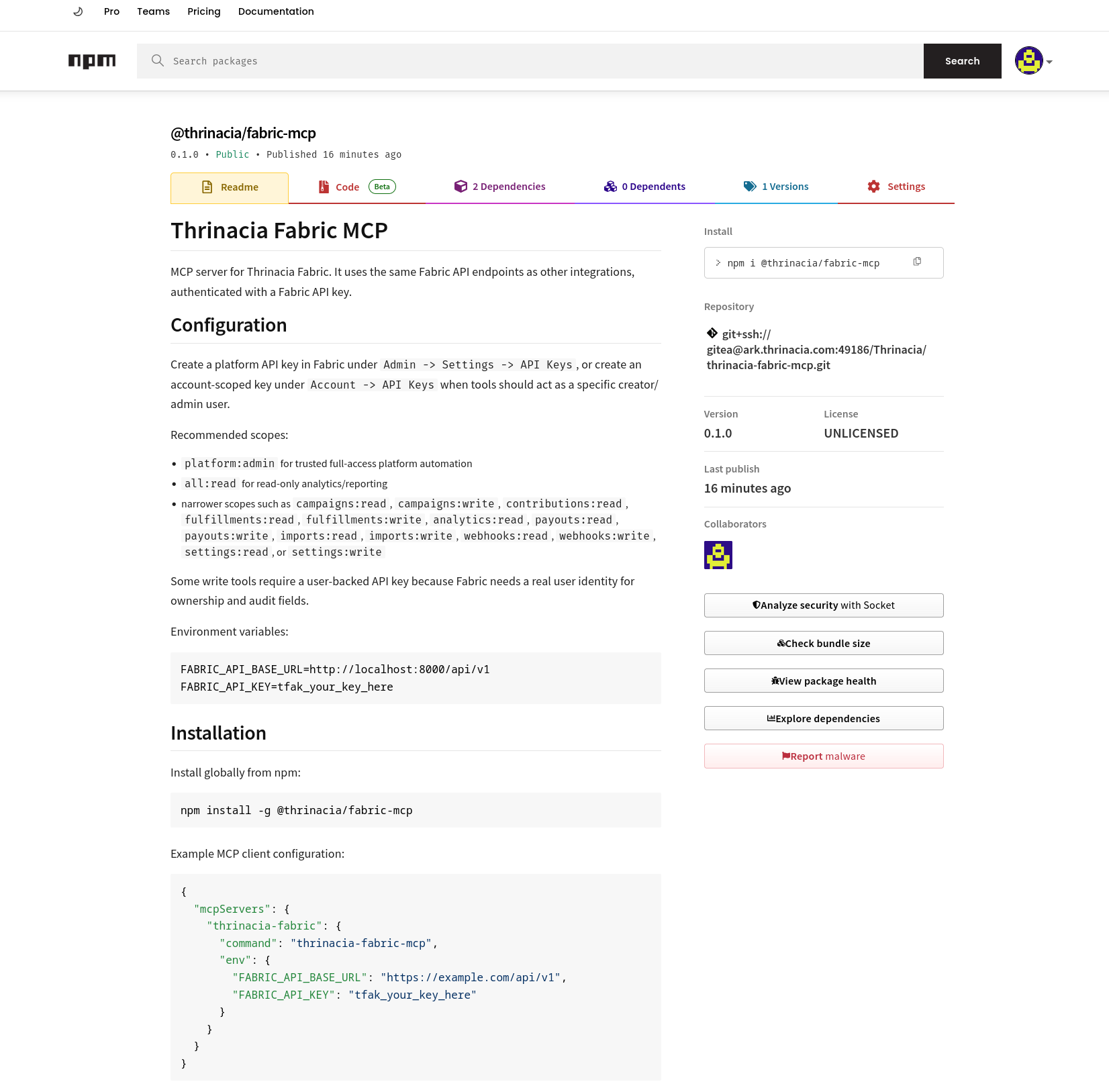Click the all:read scope code
The height and width of the screenshot is (1092, 1109).
(210, 484)
